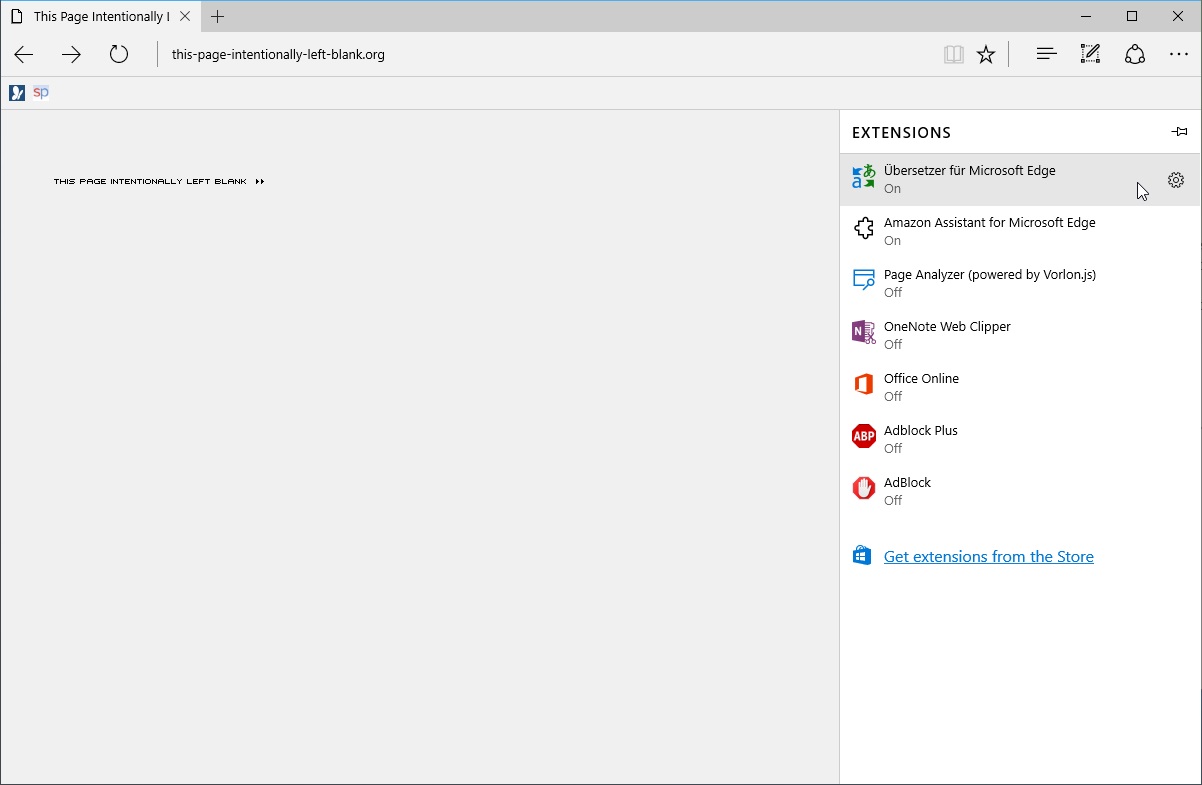The height and width of the screenshot is (785, 1202).
Task: Open the More actions ellipsis menu
Action: click(x=1179, y=55)
